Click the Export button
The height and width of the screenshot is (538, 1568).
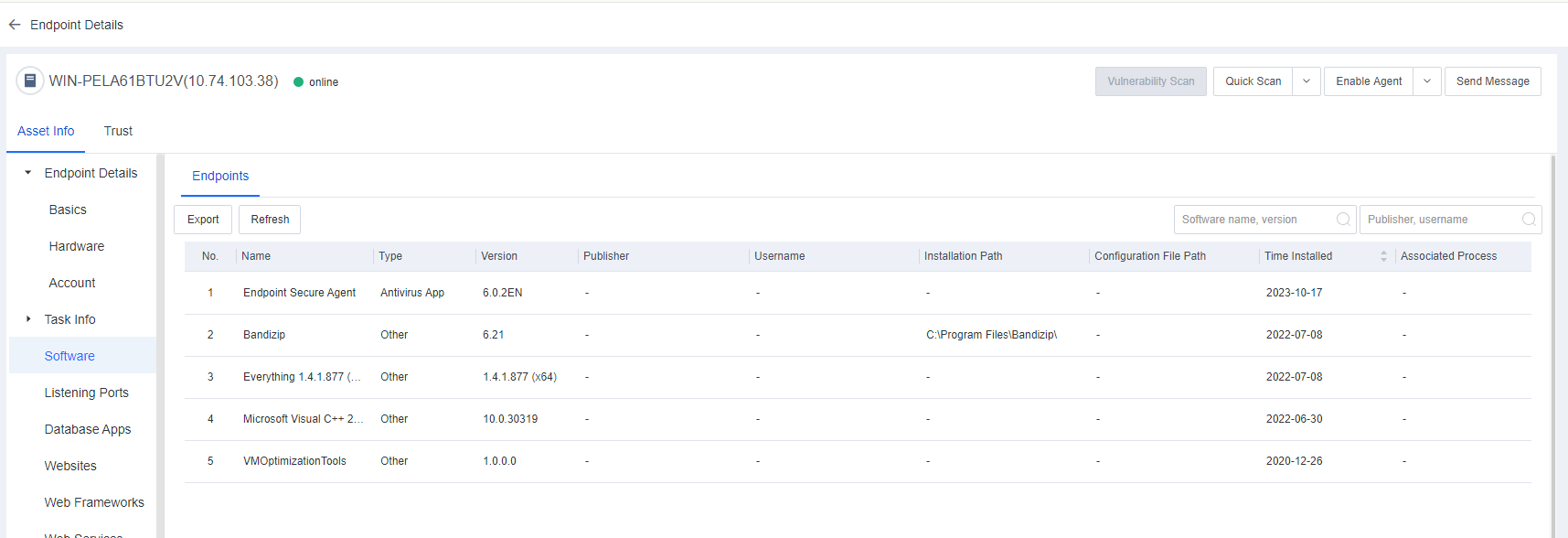[203, 220]
